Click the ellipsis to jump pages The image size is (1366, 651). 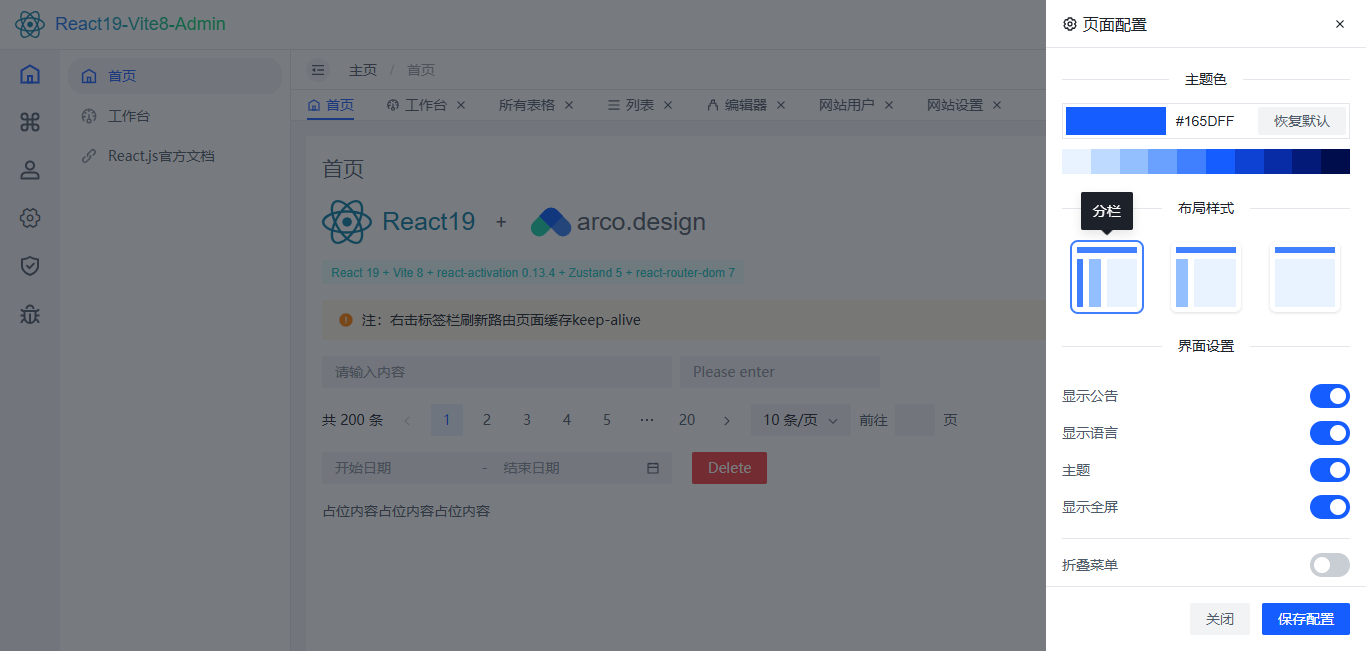pos(647,420)
